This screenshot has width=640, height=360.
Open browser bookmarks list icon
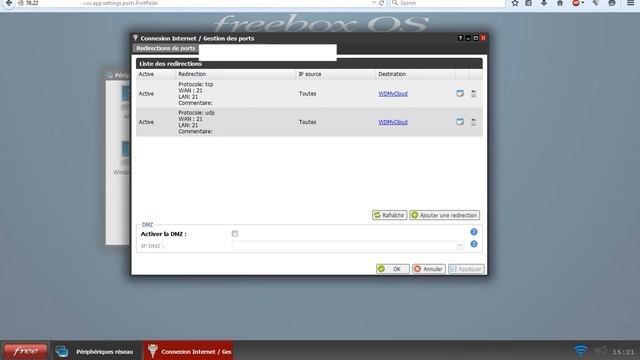click(529, 3)
